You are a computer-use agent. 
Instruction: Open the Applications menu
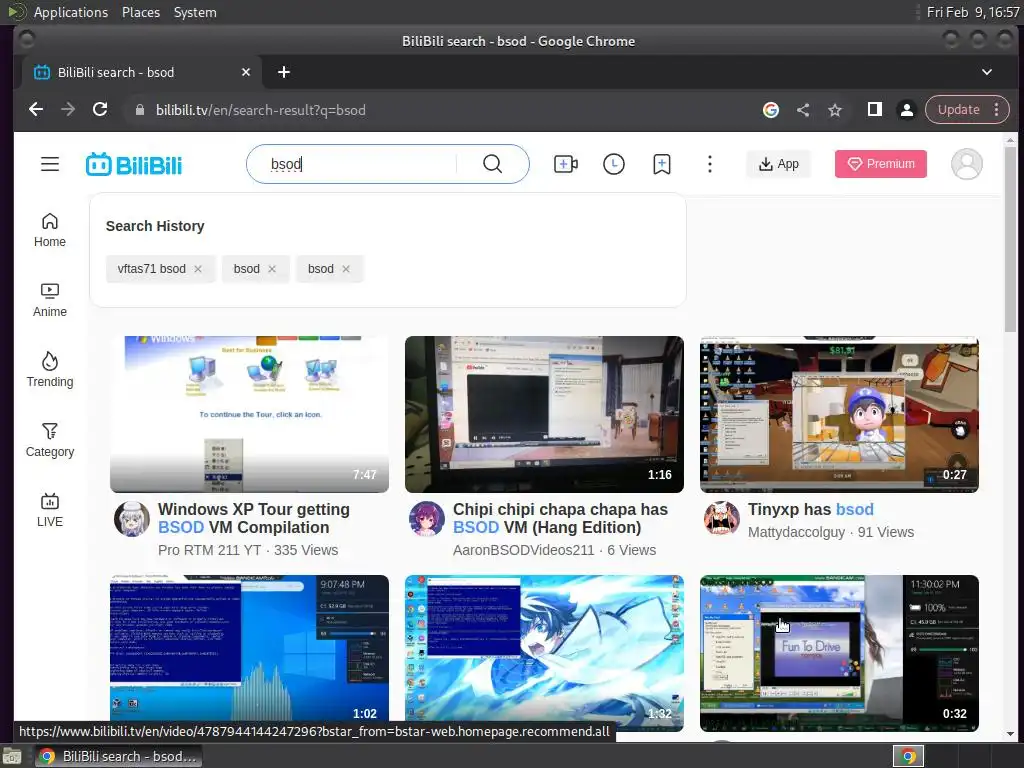click(71, 12)
